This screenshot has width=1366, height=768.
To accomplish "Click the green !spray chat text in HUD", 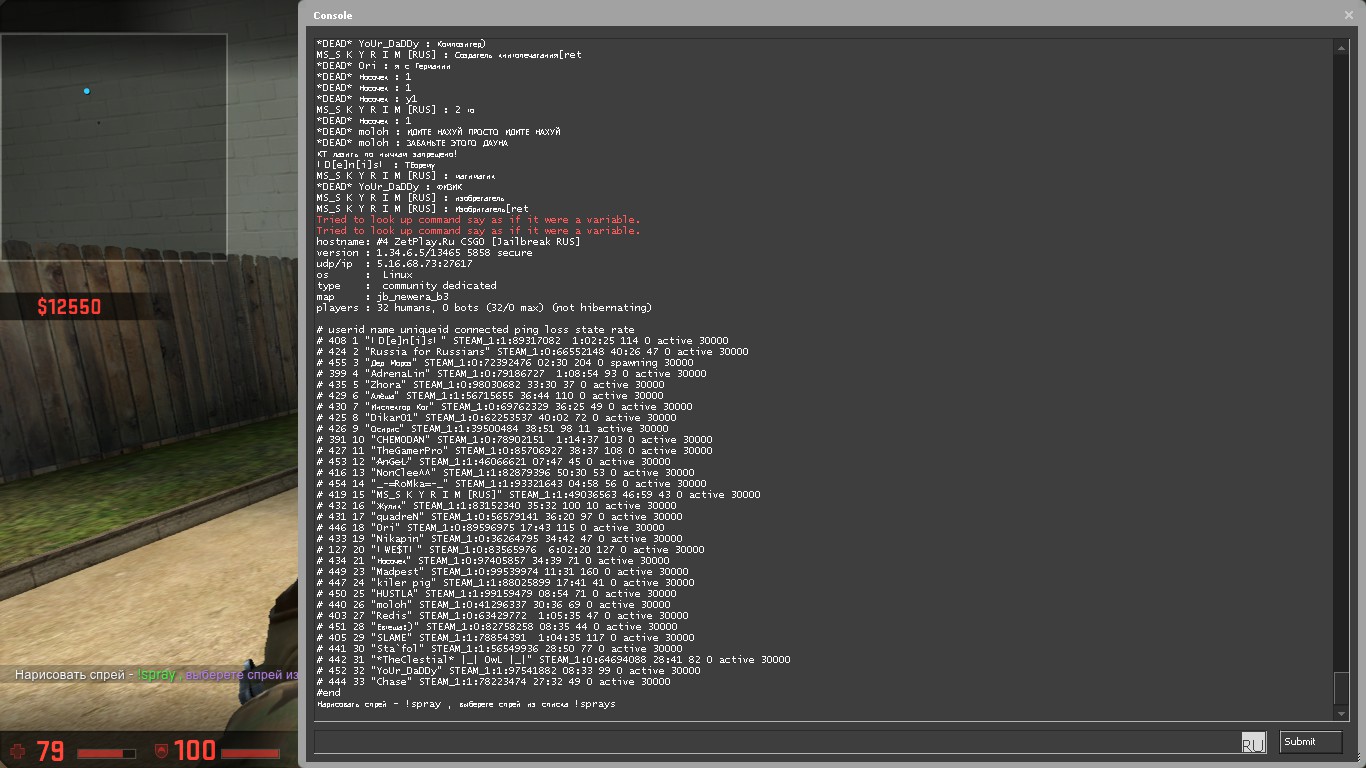I will pos(156,675).
